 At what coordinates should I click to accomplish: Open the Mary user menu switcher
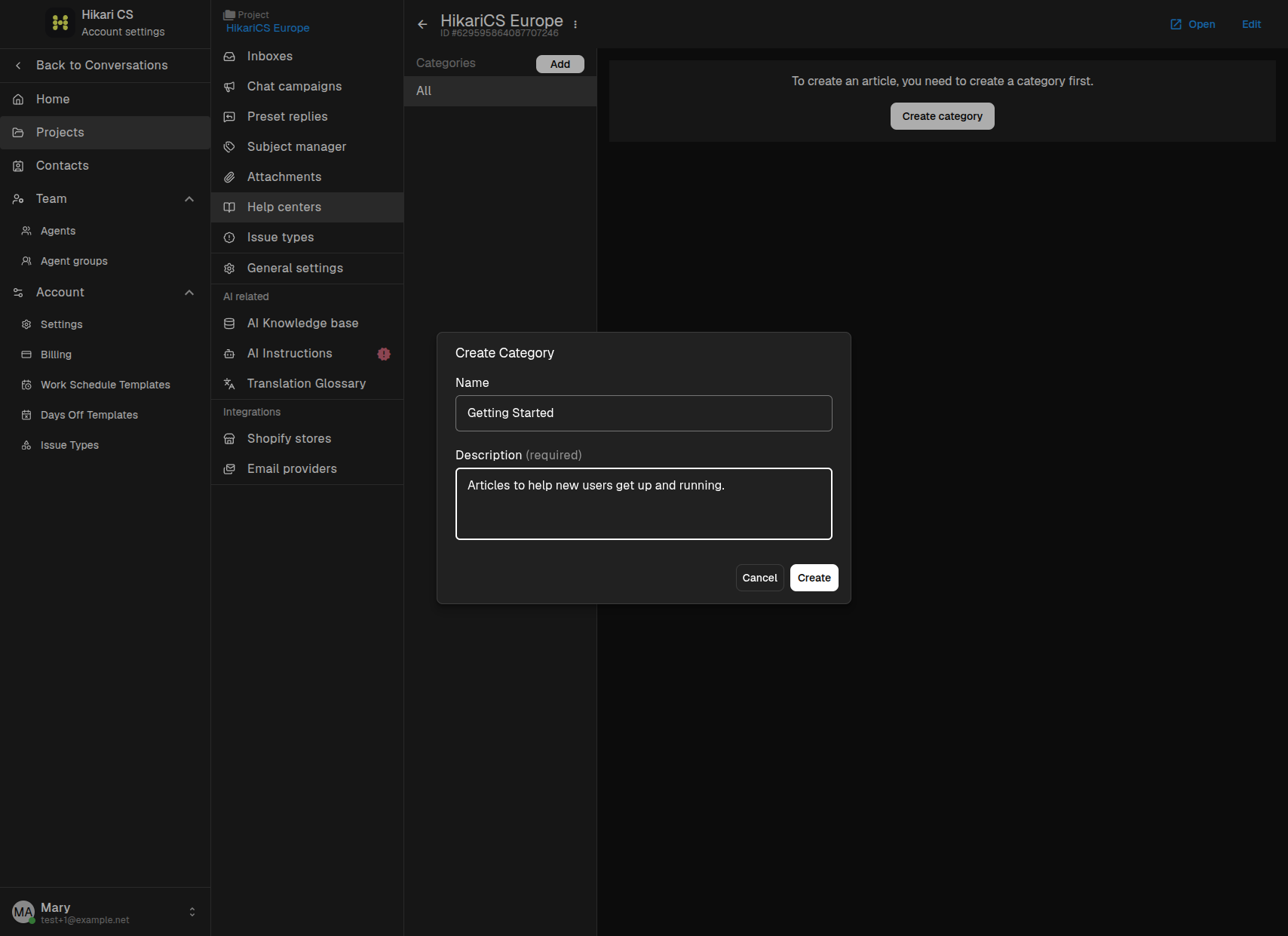tap(192, 912)
